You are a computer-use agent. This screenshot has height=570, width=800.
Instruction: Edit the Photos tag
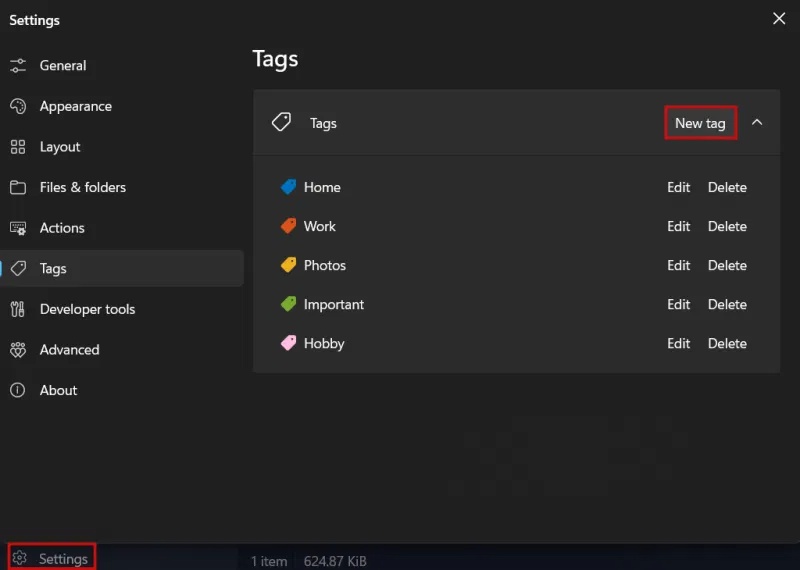point(679,265)
